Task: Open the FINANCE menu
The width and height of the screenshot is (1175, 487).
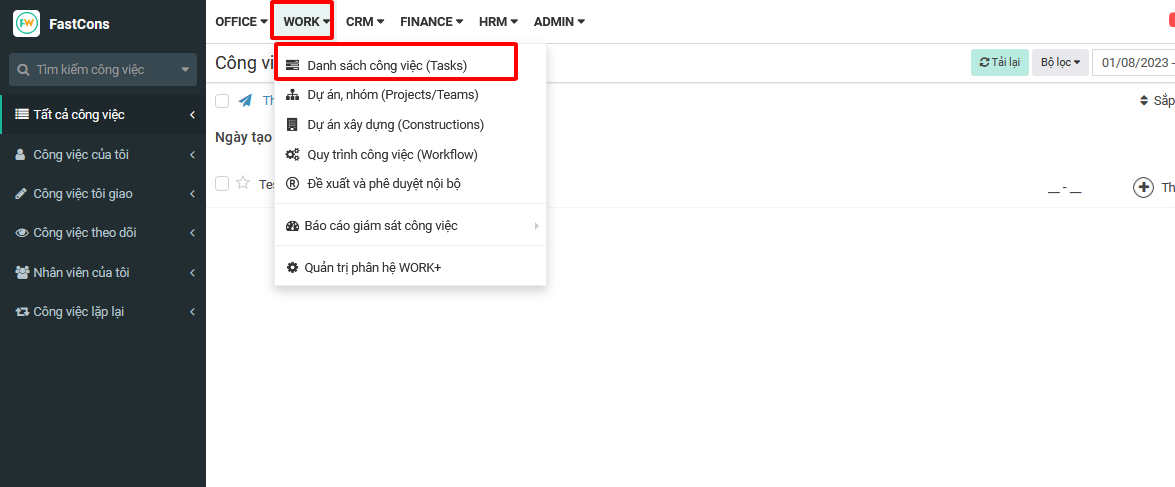Action: 431,21
